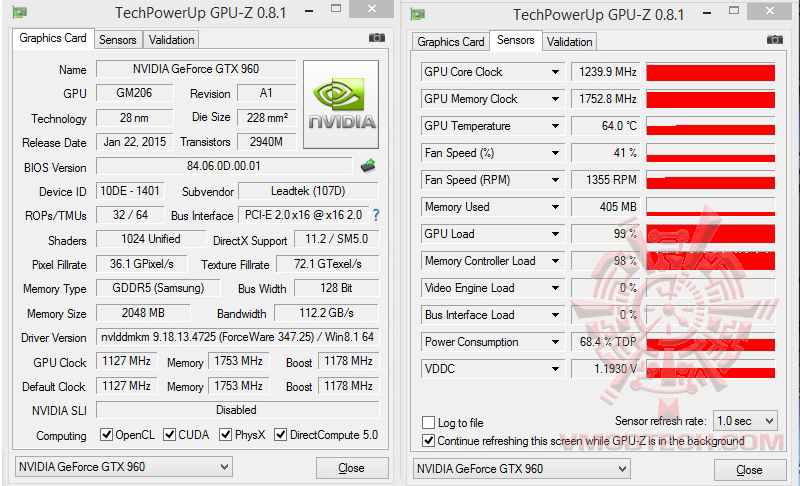Click the 64.0 °C temperature value
The height and width of the screenshot is (486, 800).
click(x=606, y=126)
